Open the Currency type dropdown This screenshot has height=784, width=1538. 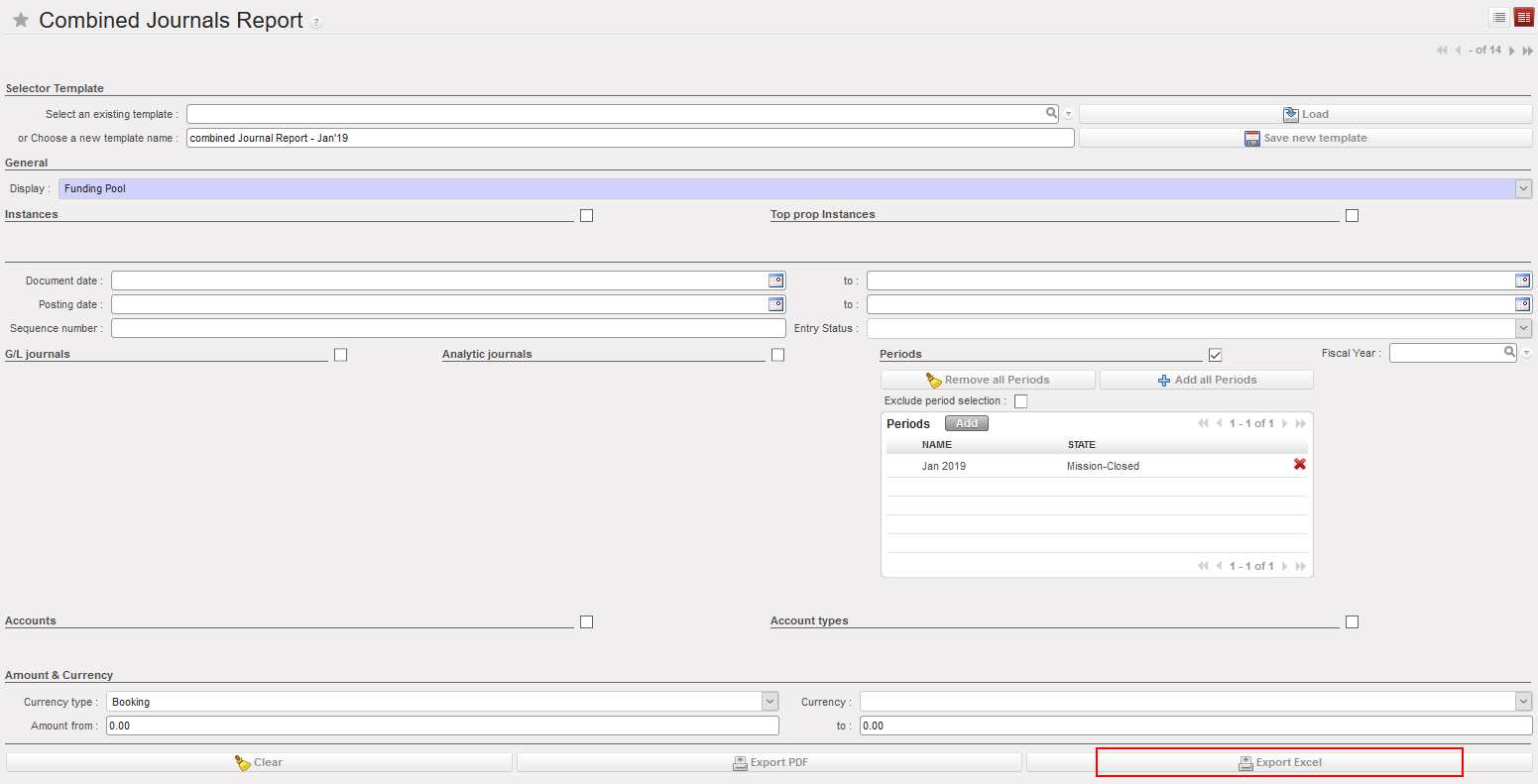click(x=769, y=702)
